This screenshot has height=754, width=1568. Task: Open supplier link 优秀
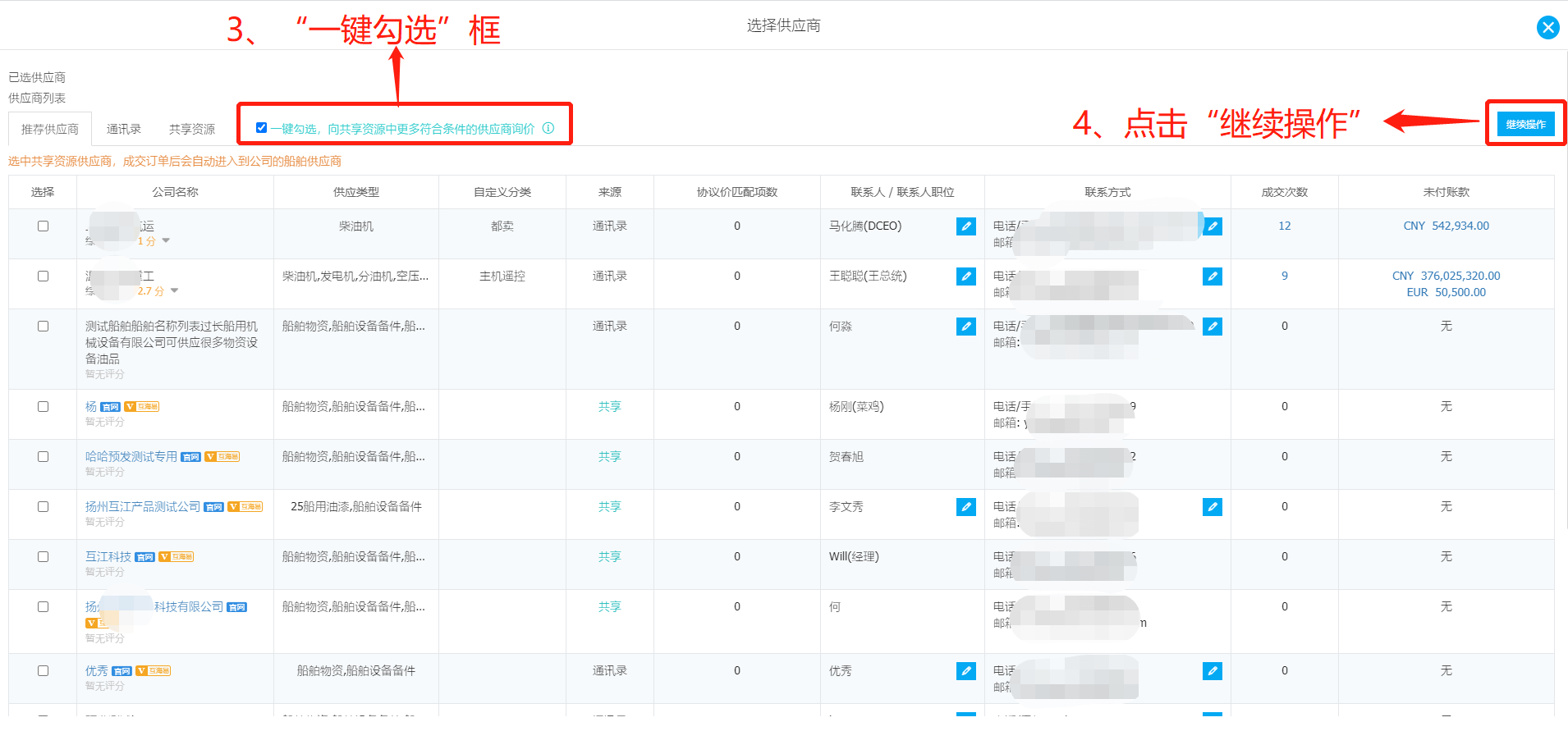(x=97, y=671)
